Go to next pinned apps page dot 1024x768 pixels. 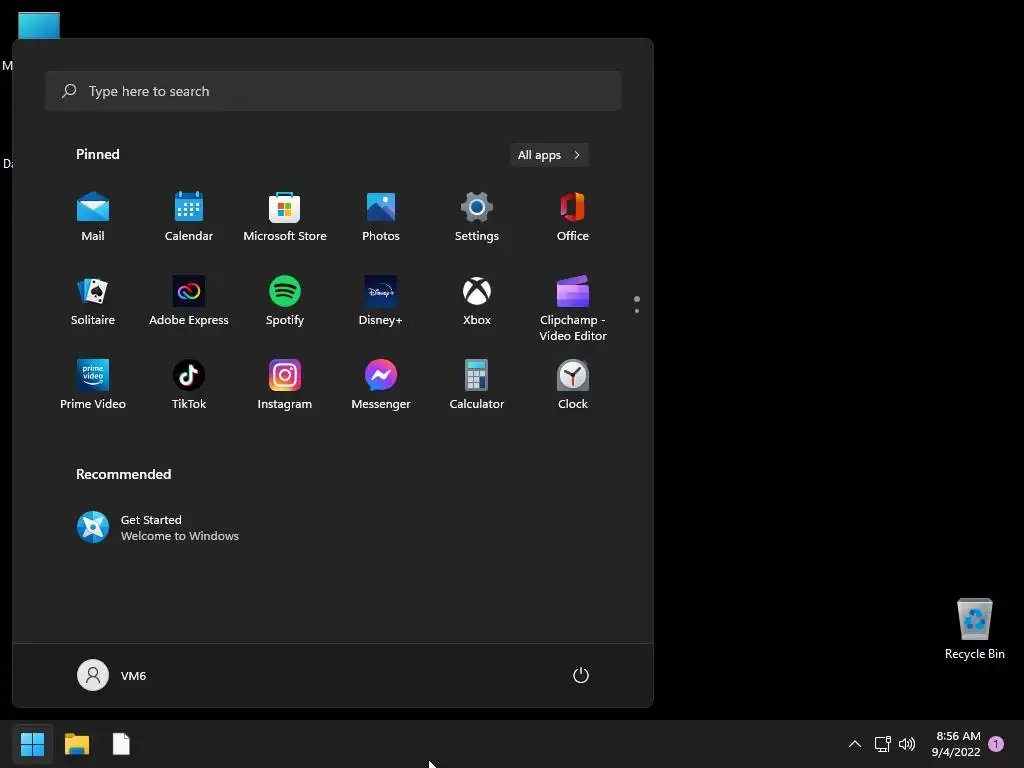637,311
